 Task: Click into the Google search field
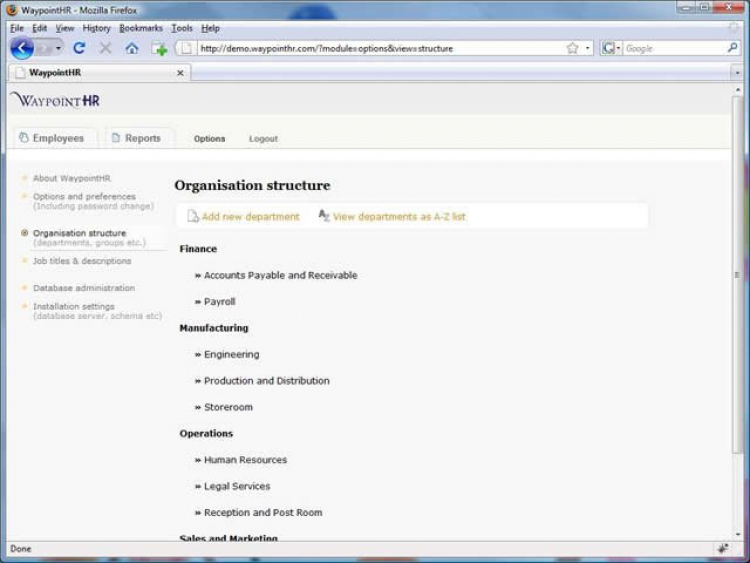[674, 48]
